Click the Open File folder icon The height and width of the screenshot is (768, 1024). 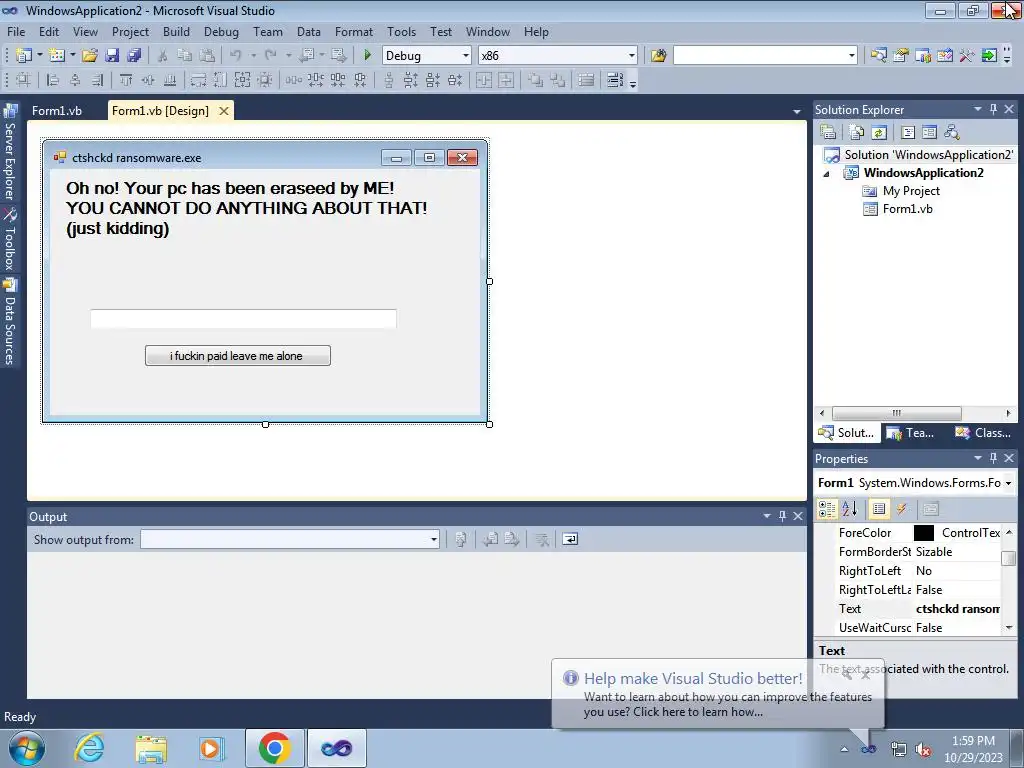(90, 56)
